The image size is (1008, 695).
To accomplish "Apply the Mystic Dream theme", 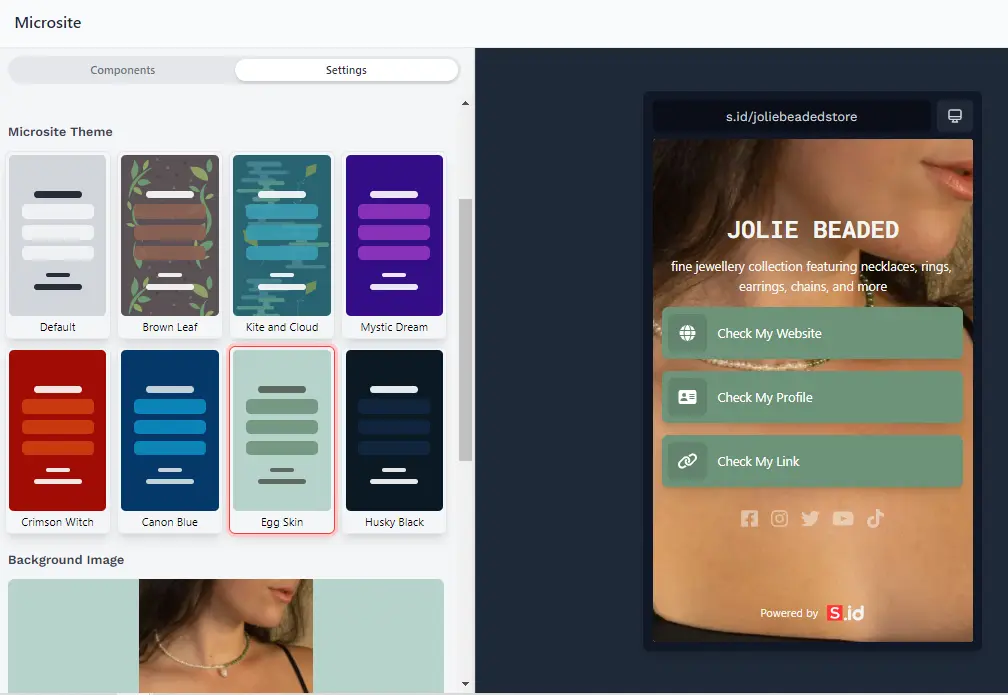I will click(x=394, y=245).
